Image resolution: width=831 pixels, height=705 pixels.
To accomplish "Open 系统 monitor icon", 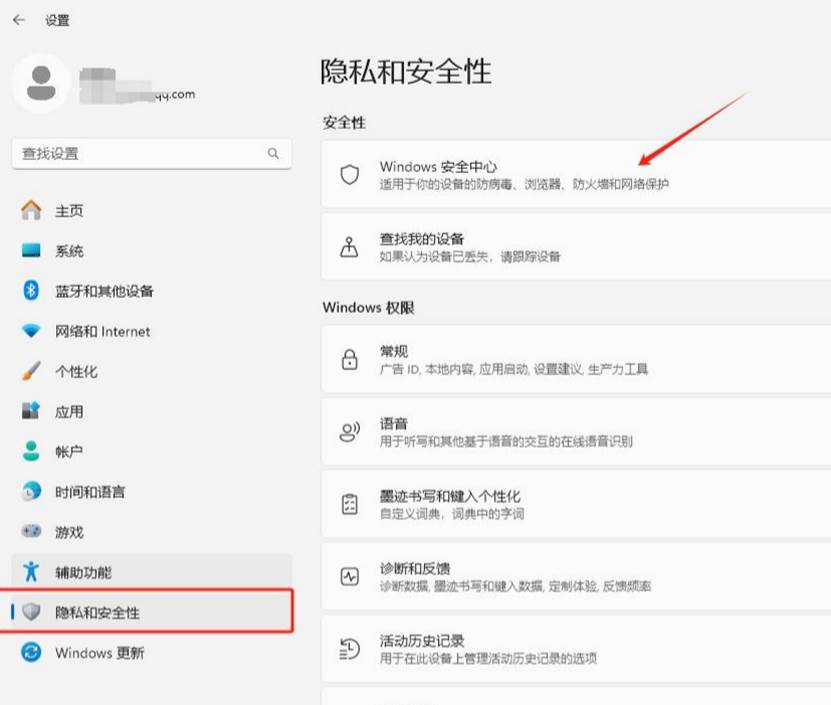I will coord(31,250).
